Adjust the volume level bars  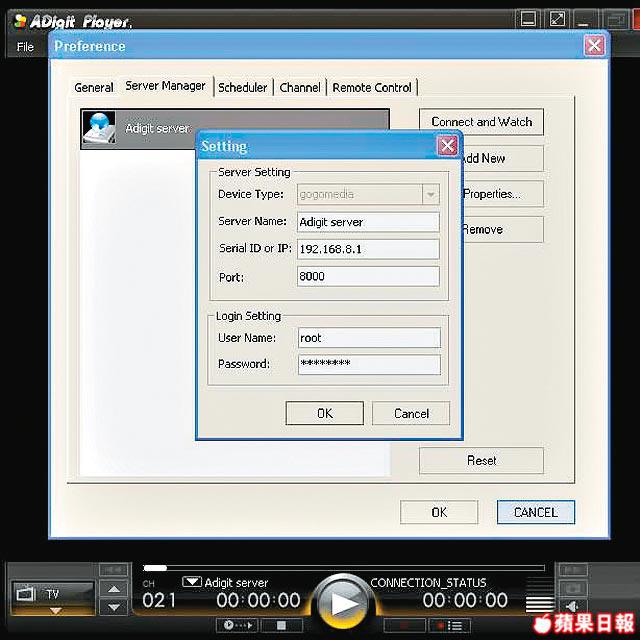click(x=540, y=595)
